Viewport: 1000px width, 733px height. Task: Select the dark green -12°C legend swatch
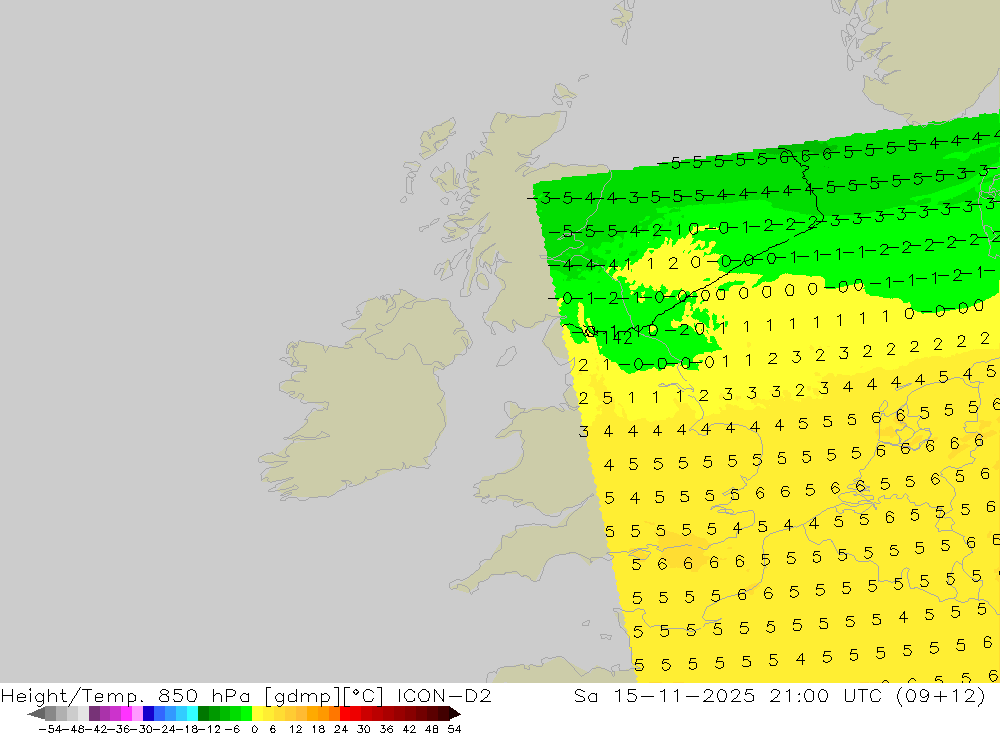(203, 714)
